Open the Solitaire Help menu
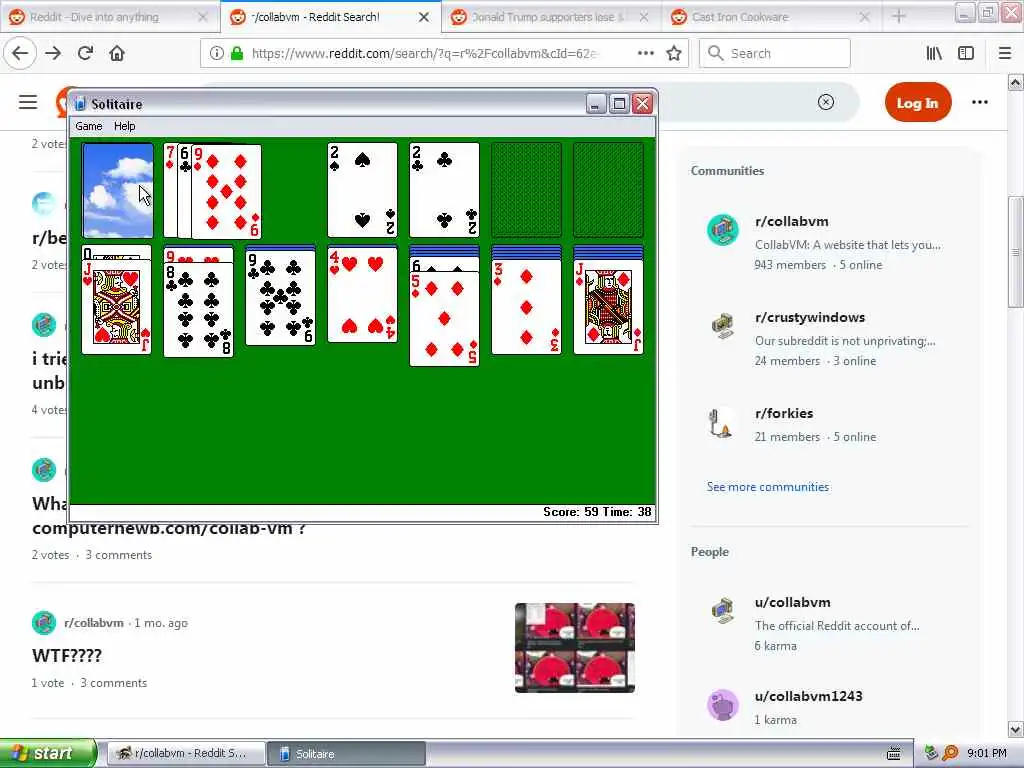 point(125,126)
